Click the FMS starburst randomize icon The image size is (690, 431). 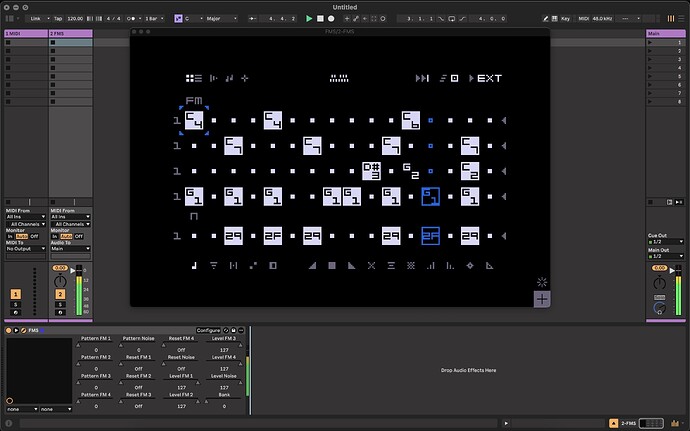542,282
